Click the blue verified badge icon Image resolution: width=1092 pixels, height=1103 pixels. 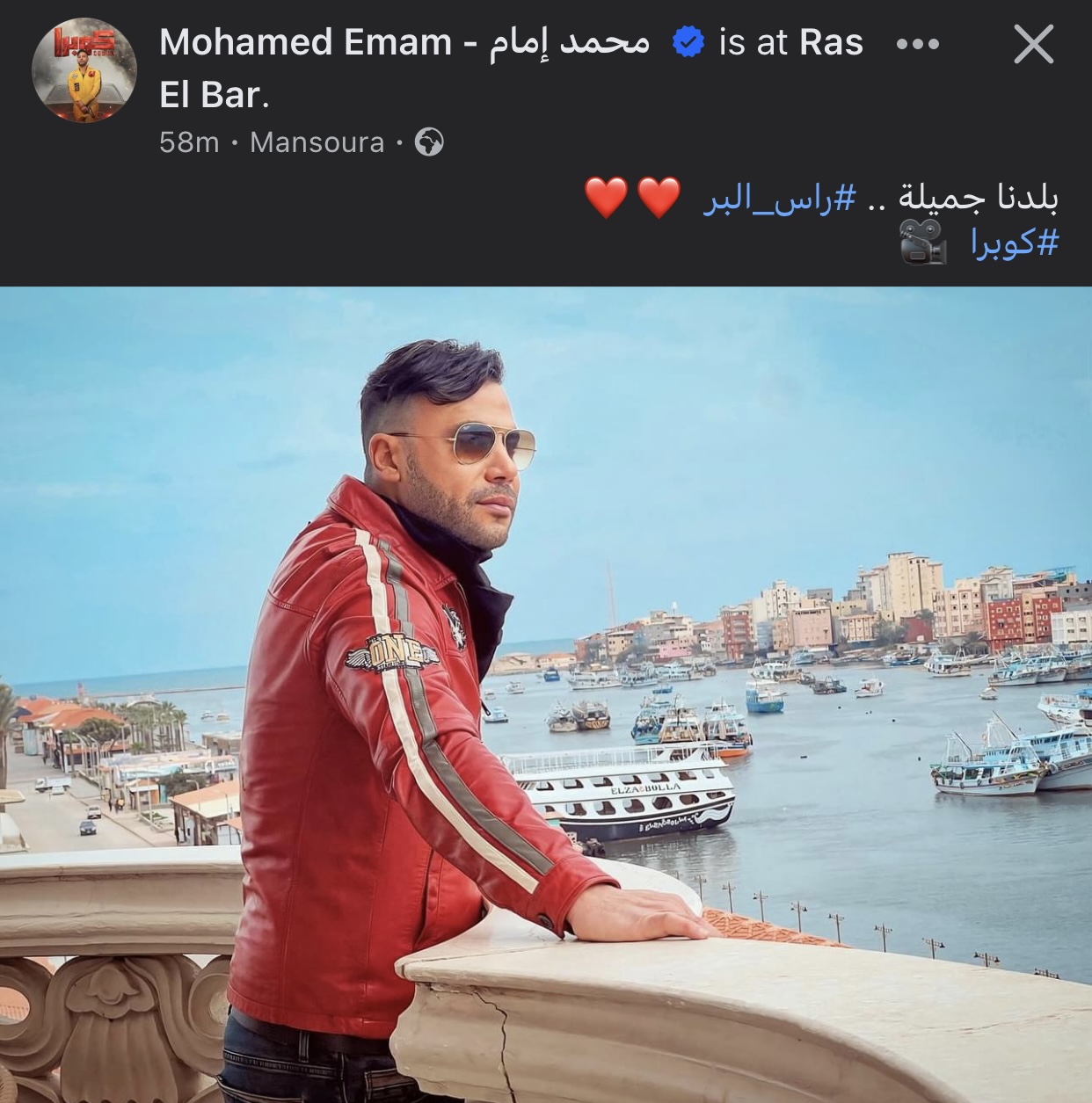click(x=688, y=42)
